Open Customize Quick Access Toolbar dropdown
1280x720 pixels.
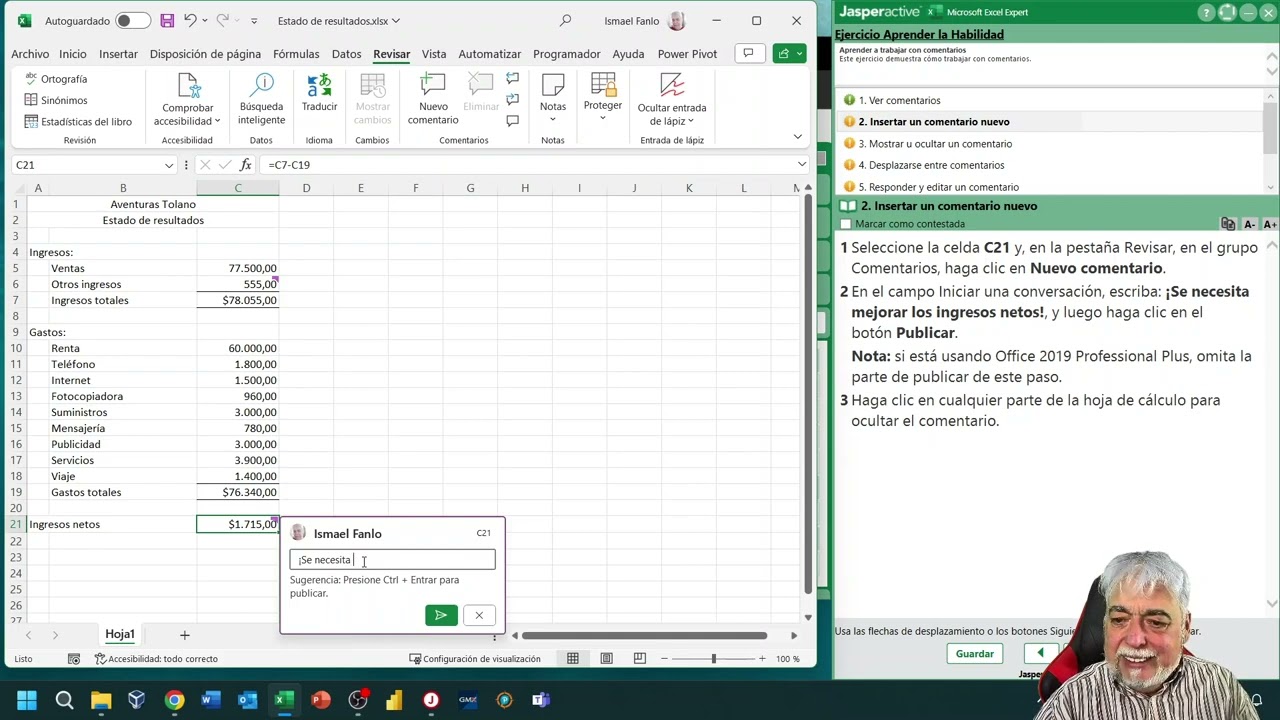[x=254, y=20]
